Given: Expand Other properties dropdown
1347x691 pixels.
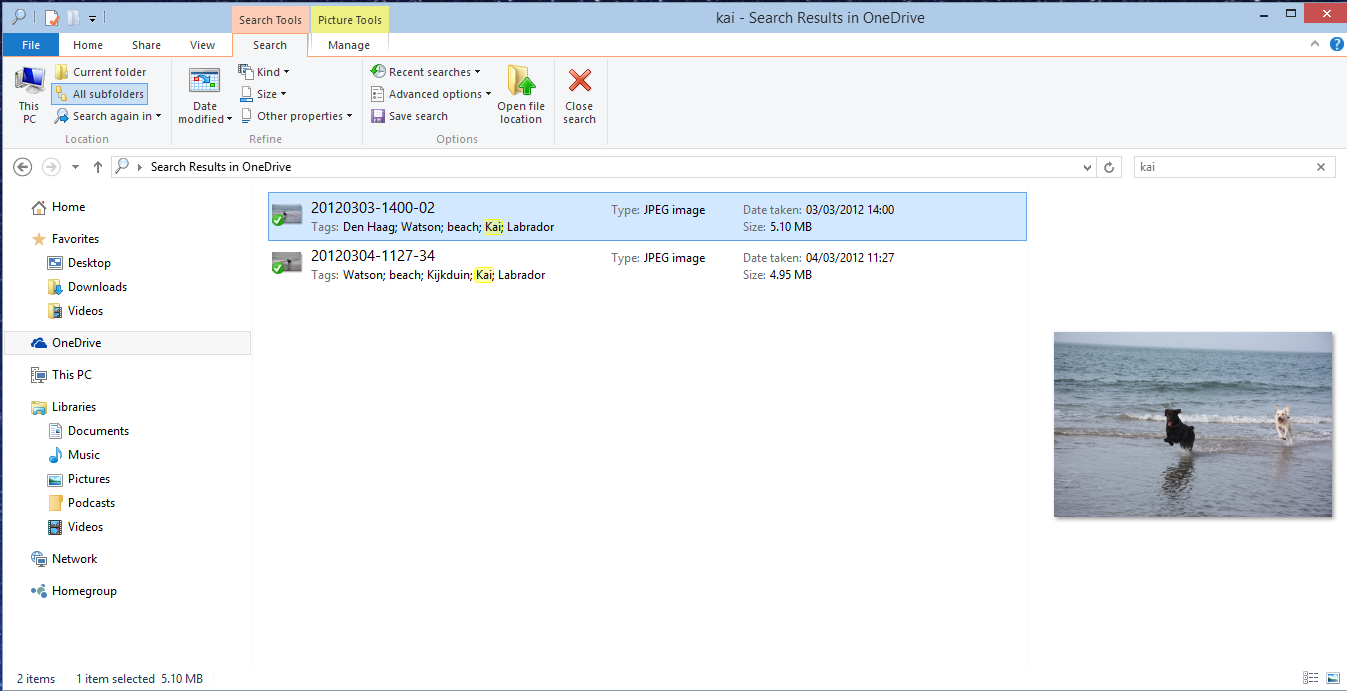Looking at the screenshot, I should (x=297, y=116).
